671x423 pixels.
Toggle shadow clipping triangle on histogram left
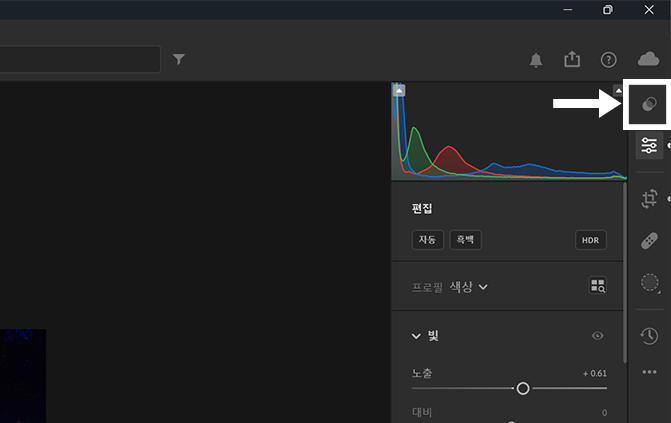399,90
